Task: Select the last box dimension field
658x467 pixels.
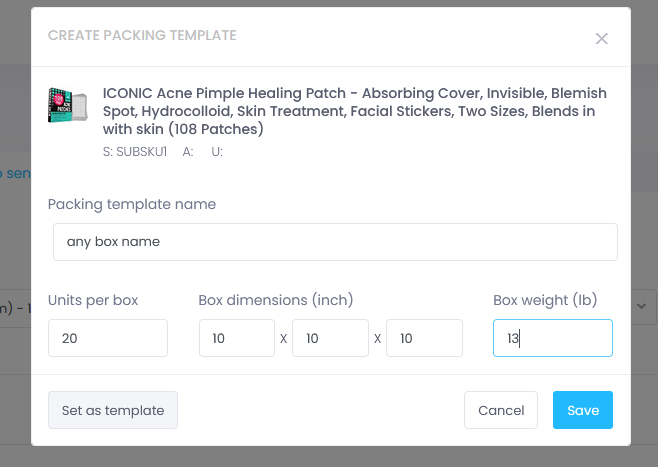Action: 424,338
